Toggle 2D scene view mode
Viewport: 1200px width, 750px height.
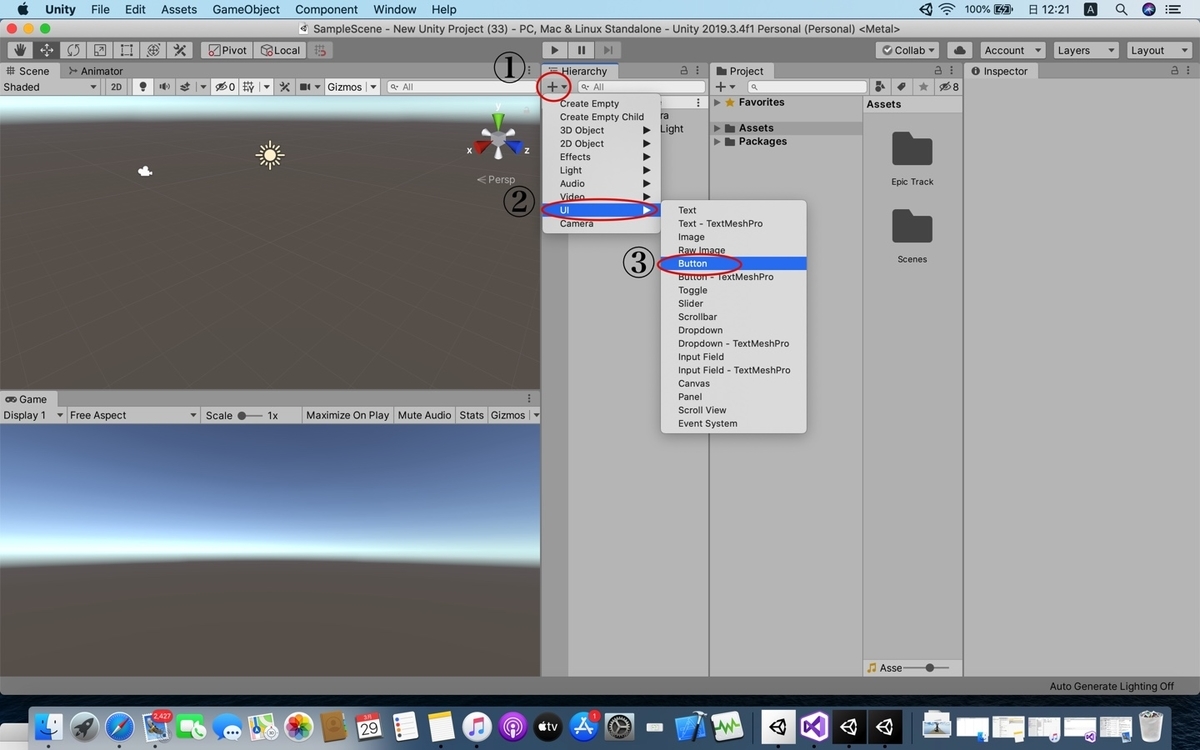tap(116, 87)
